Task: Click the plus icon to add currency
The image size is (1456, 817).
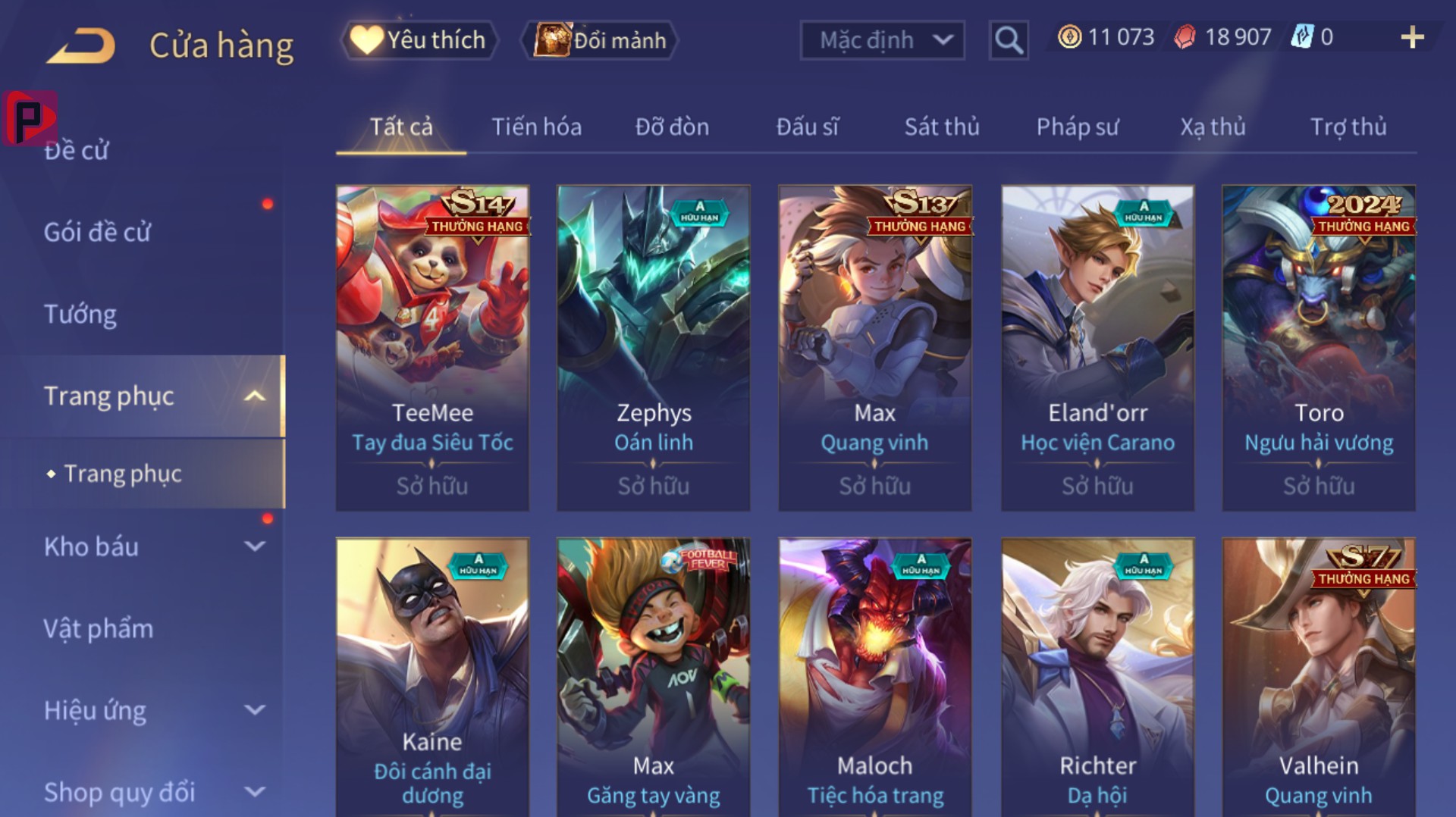Action: (1412, 37)
